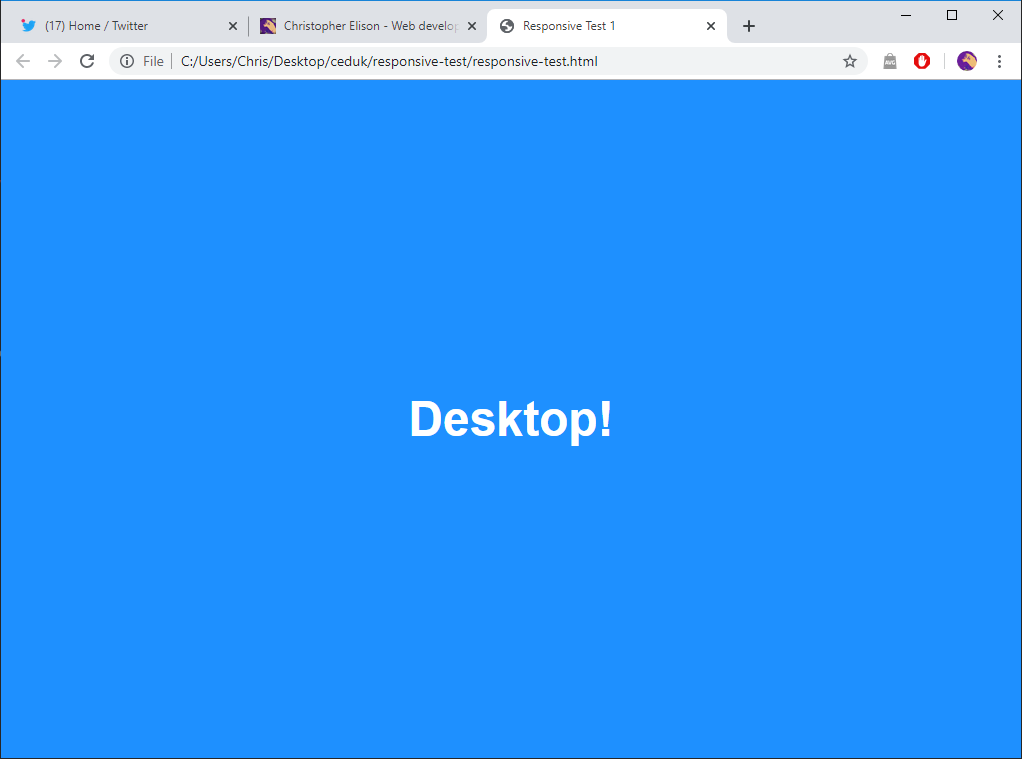1022x759 pixels.
Task: Open a new tab with the plus button
Action: tap(749, 26)
